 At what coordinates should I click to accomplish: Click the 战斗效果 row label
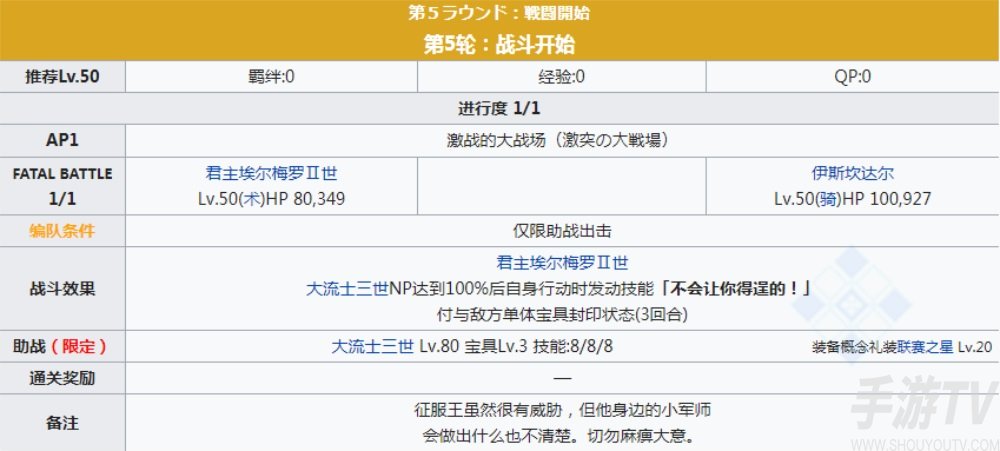62,288
